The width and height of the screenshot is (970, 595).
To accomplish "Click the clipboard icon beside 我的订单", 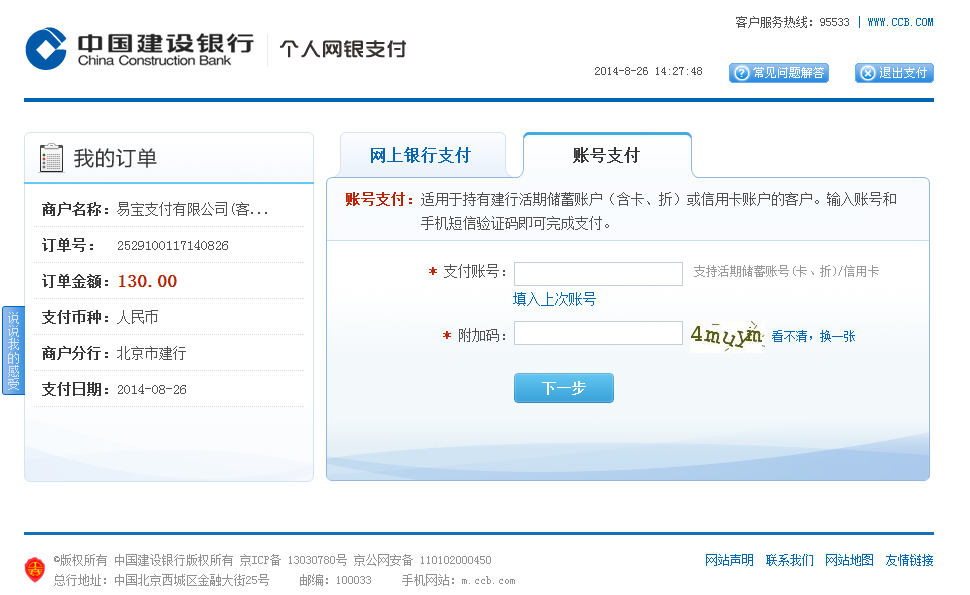I will click(51, 158).
